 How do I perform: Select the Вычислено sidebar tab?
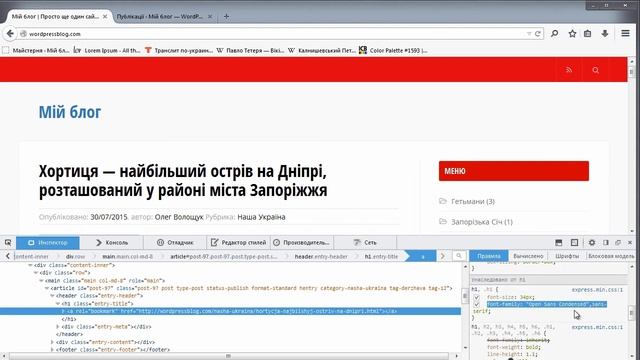[x=528, y=256]
